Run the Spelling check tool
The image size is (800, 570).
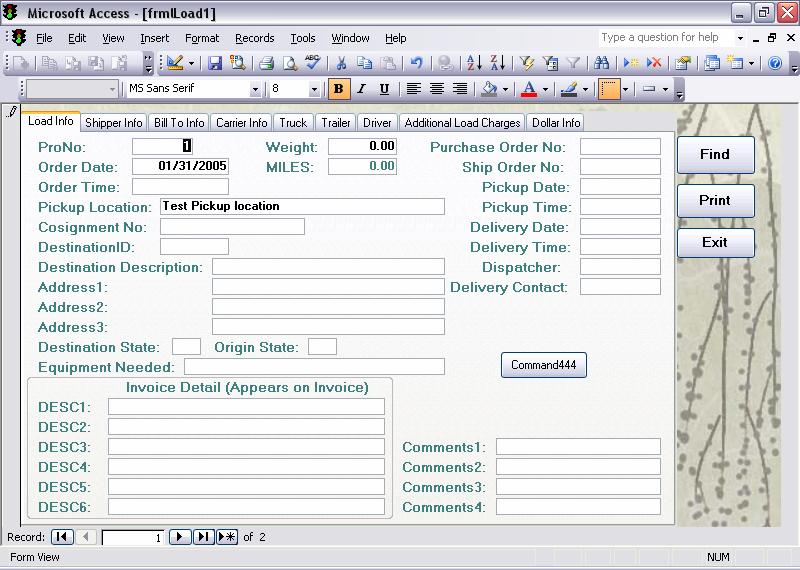(313, 63)
